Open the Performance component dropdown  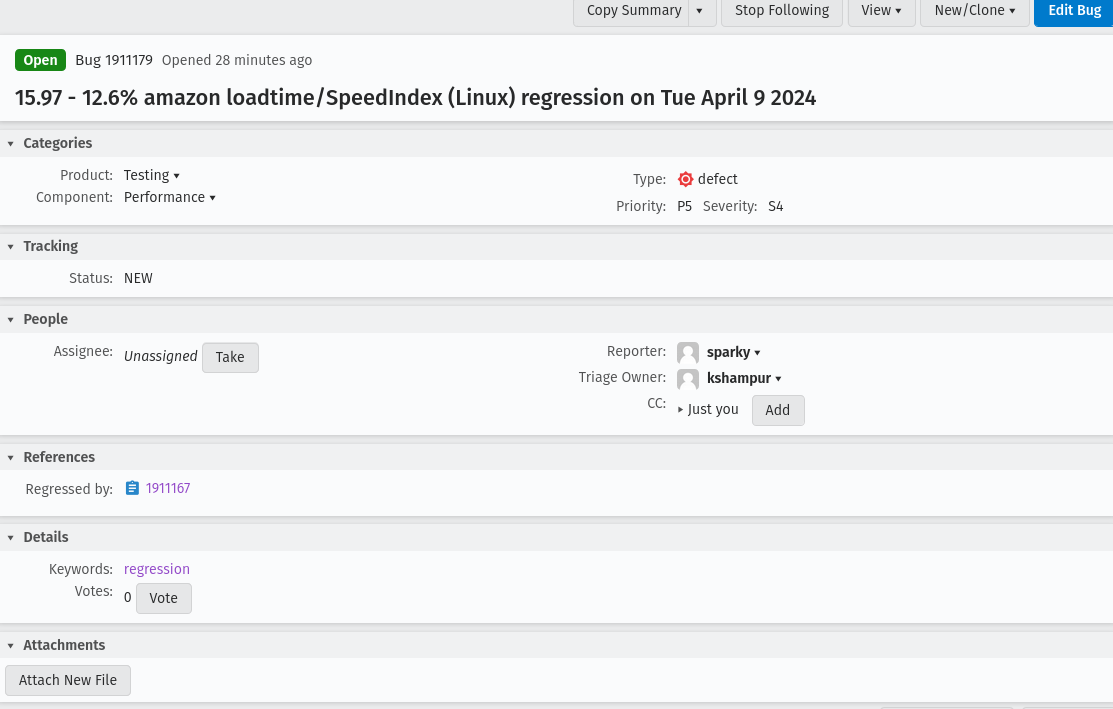[x=169, y=198]
